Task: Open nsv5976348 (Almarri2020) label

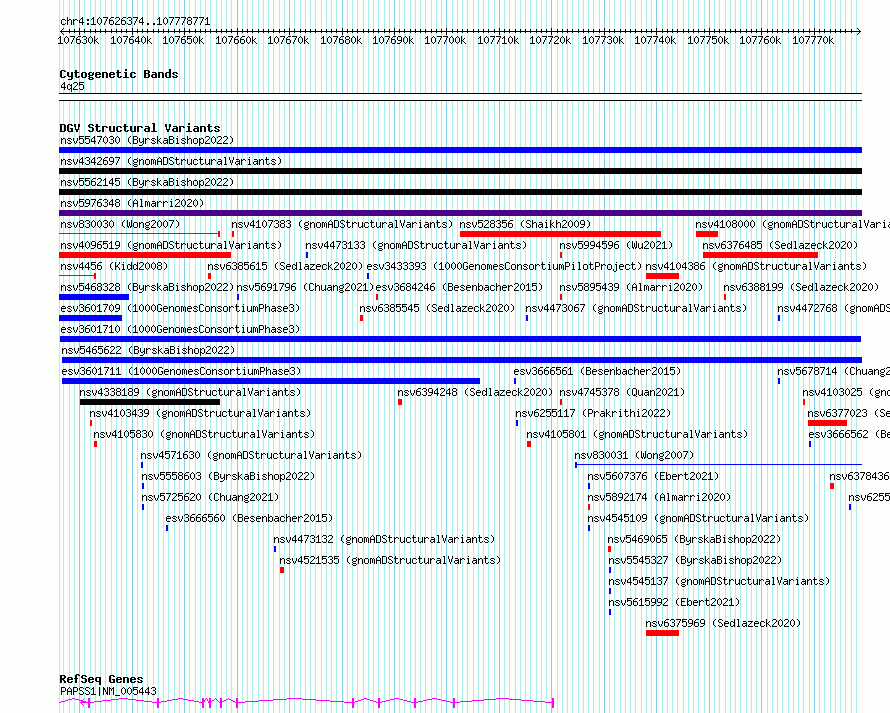Action: (132, 203)
